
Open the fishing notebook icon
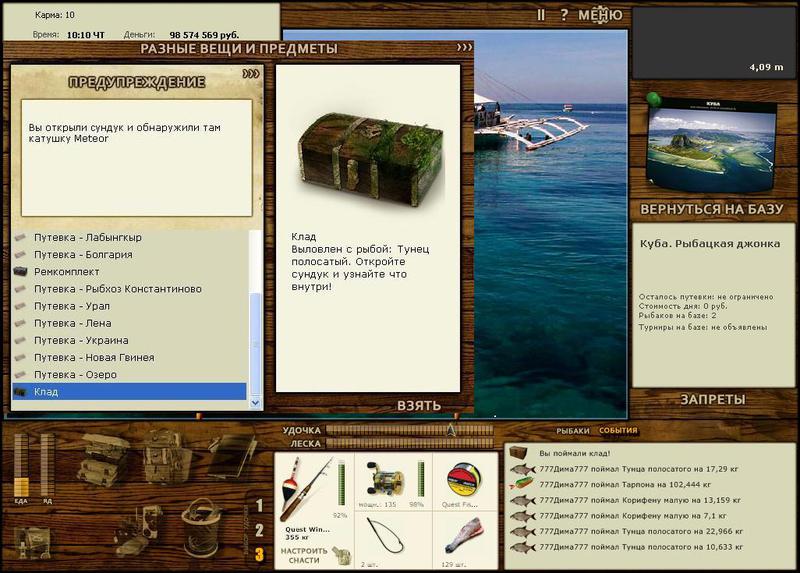232,456
